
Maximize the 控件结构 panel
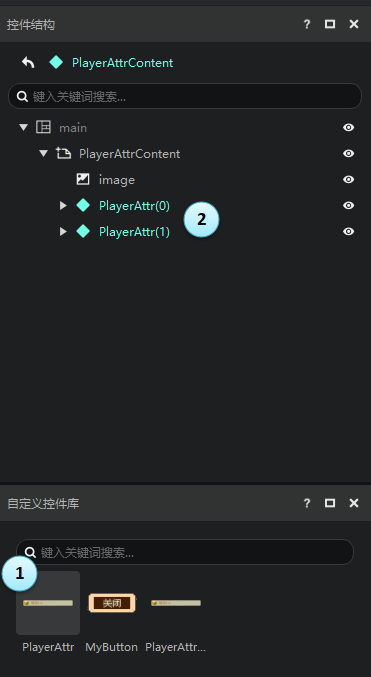pyautogui.click(x=330, y=24)
